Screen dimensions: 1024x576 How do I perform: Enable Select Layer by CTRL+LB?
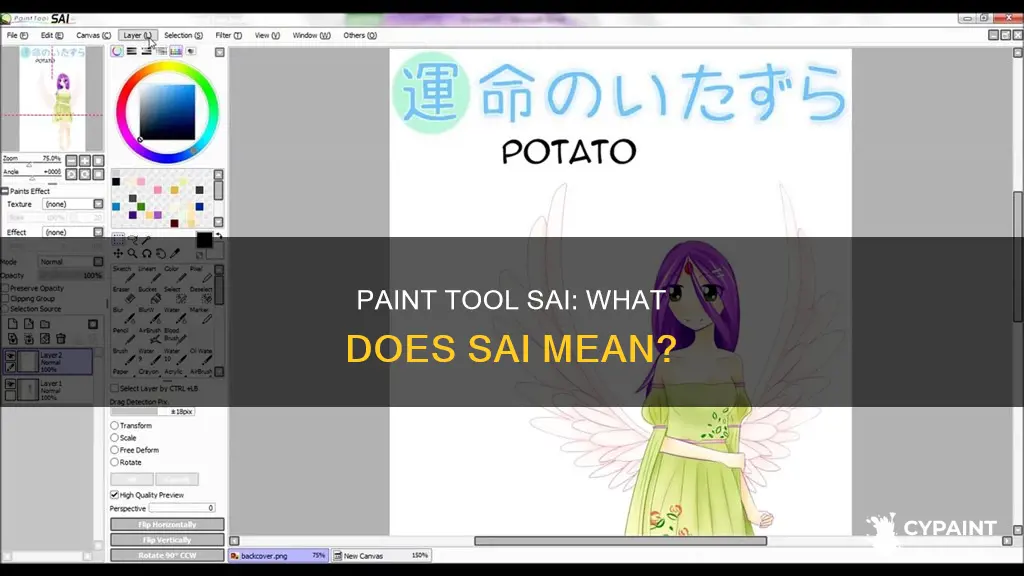(x=114, y=388)
